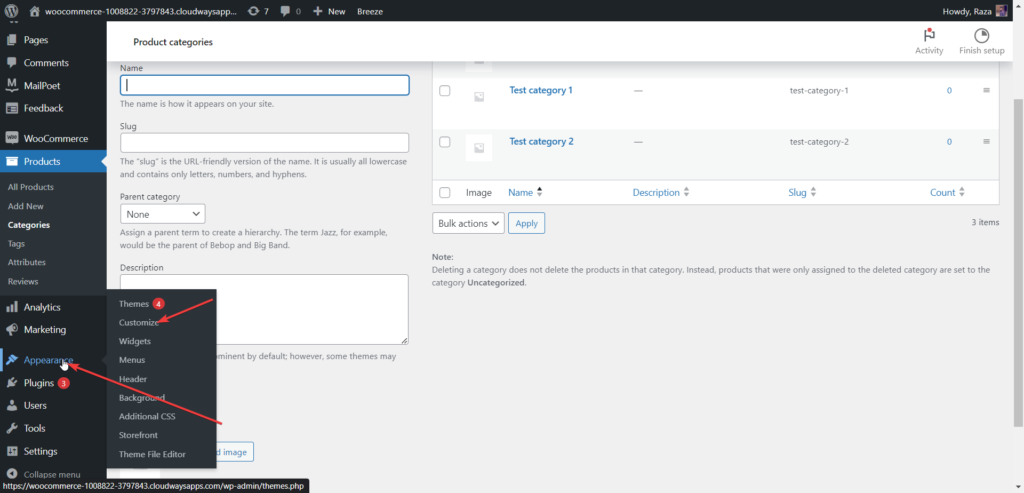Click the WordPress logo icon
Viewport: 1024px width, 493px height.
click(x=12, y=11)
